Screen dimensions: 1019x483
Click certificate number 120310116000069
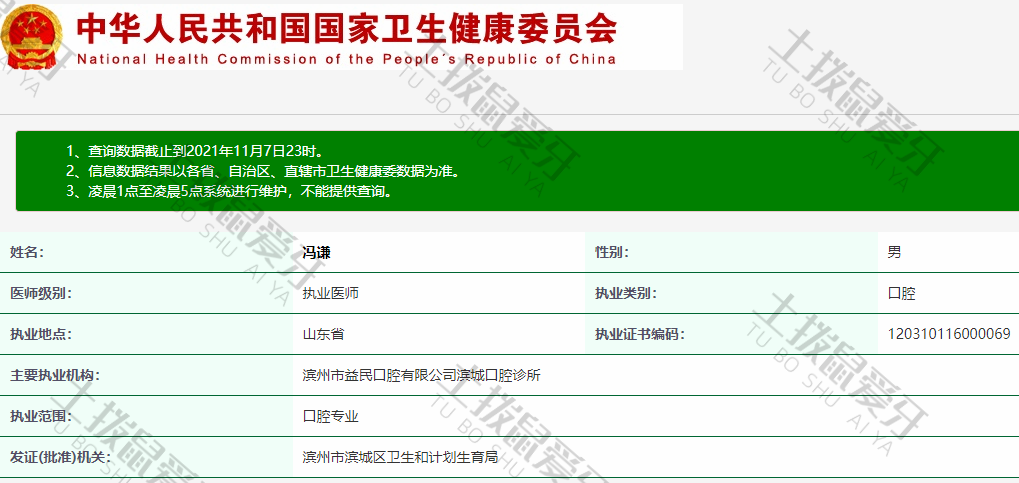(949, 334)
